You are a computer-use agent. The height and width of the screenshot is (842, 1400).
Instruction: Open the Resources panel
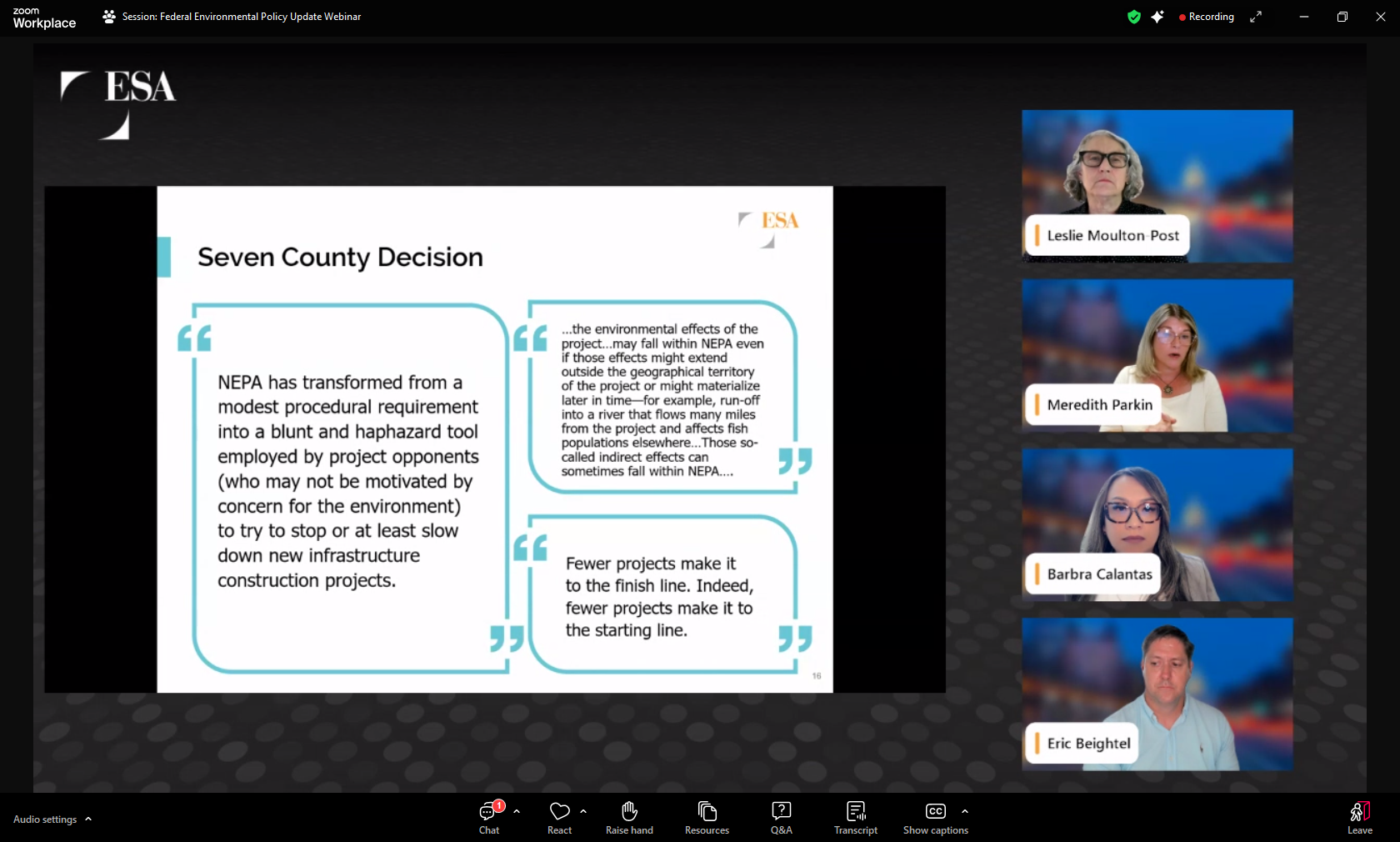707,817
